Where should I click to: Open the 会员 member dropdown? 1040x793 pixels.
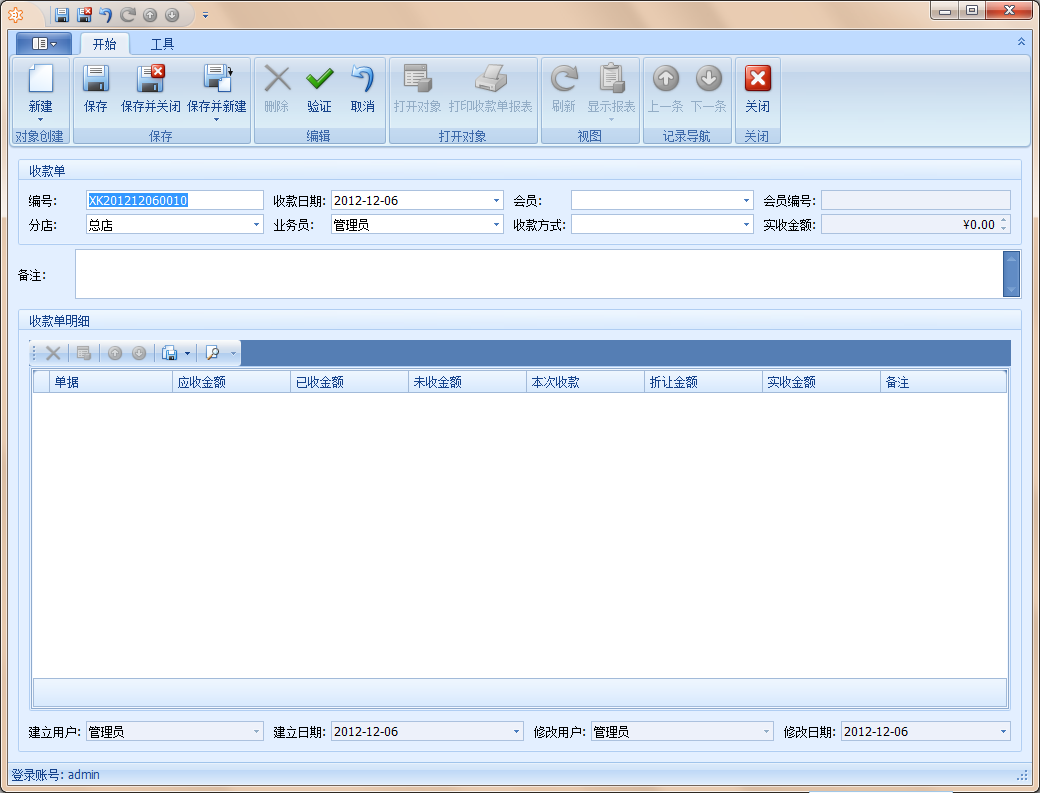tap(746, 201)
